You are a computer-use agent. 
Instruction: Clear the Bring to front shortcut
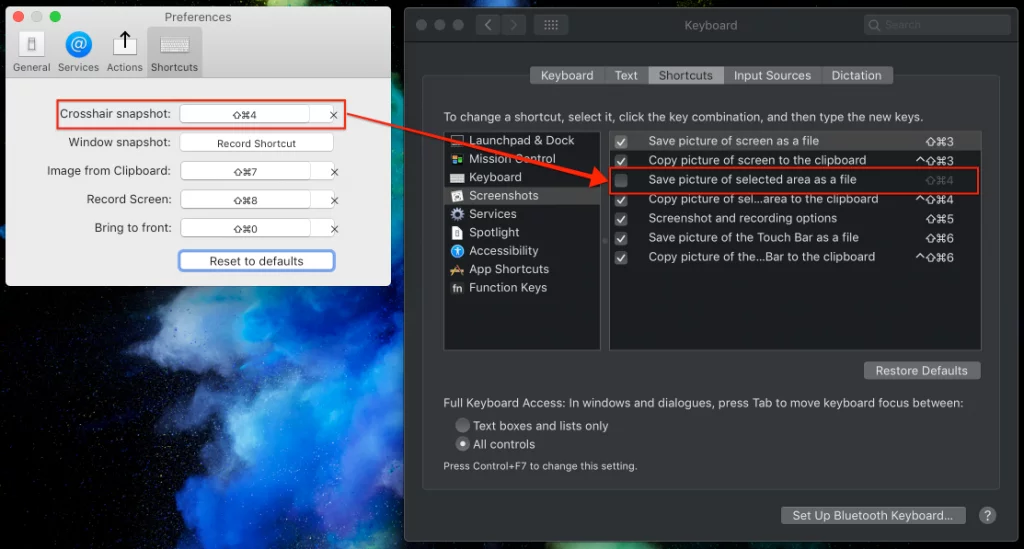pos(334,229)
